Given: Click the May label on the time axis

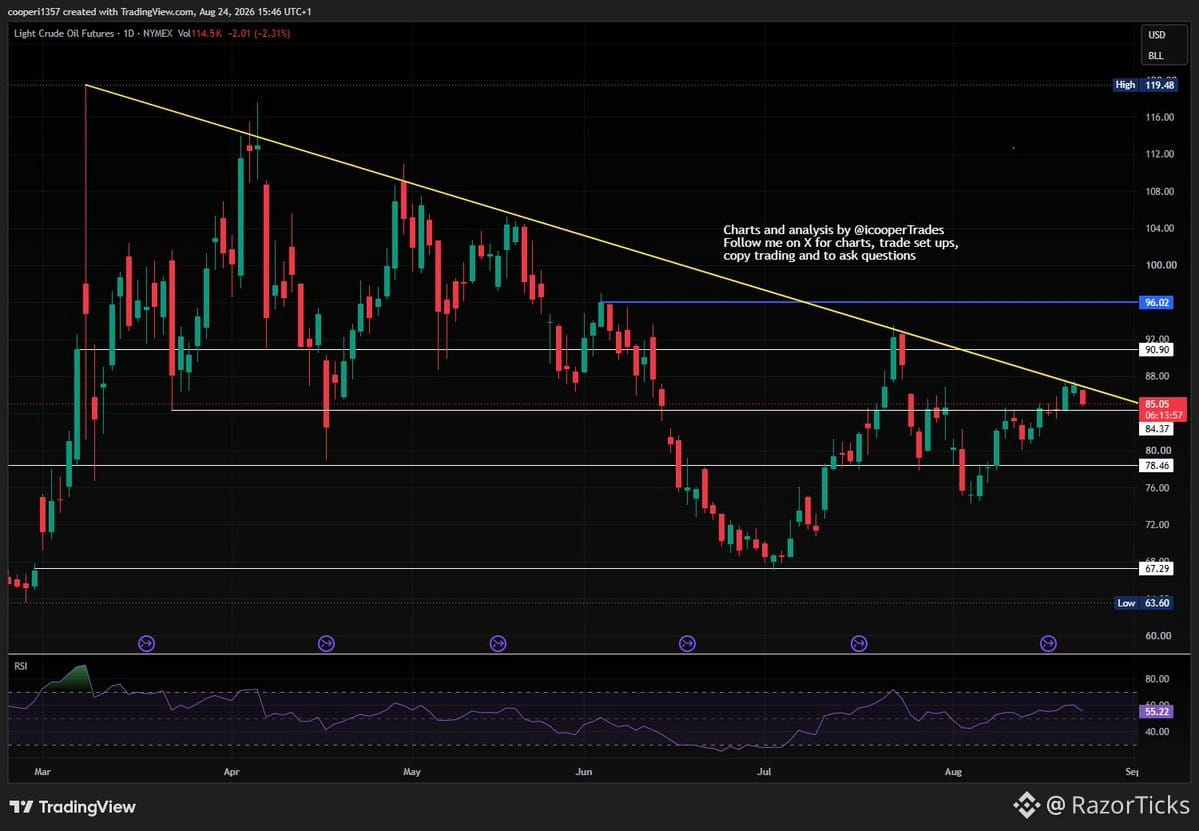Looking at the screenshot, I should (x=412, y=772).
